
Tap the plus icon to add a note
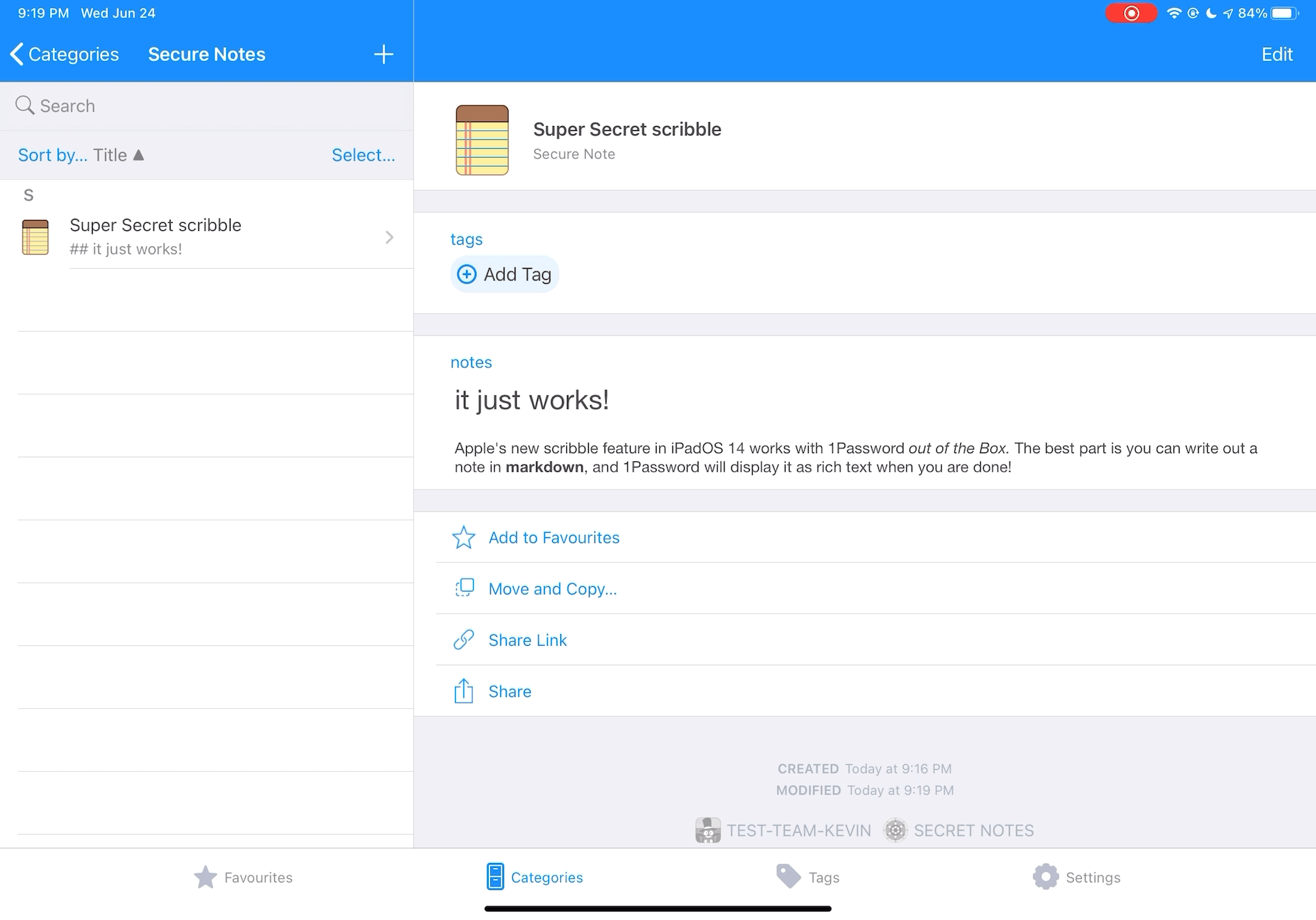(x=383, y=54)
